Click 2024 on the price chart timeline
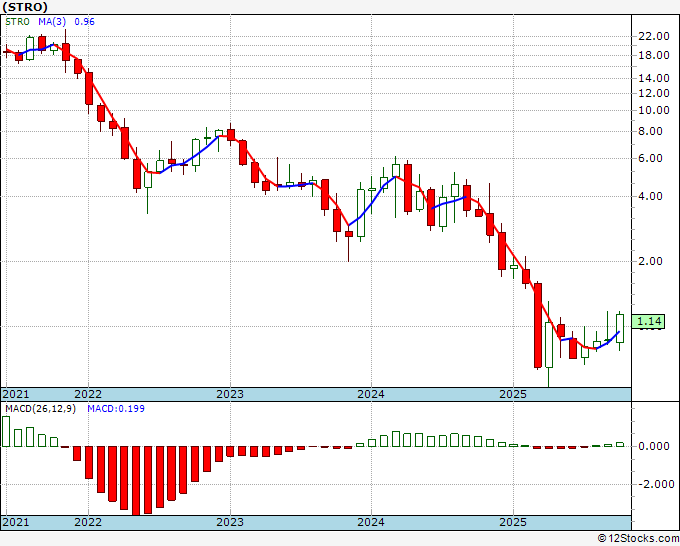 pos(371,394)
